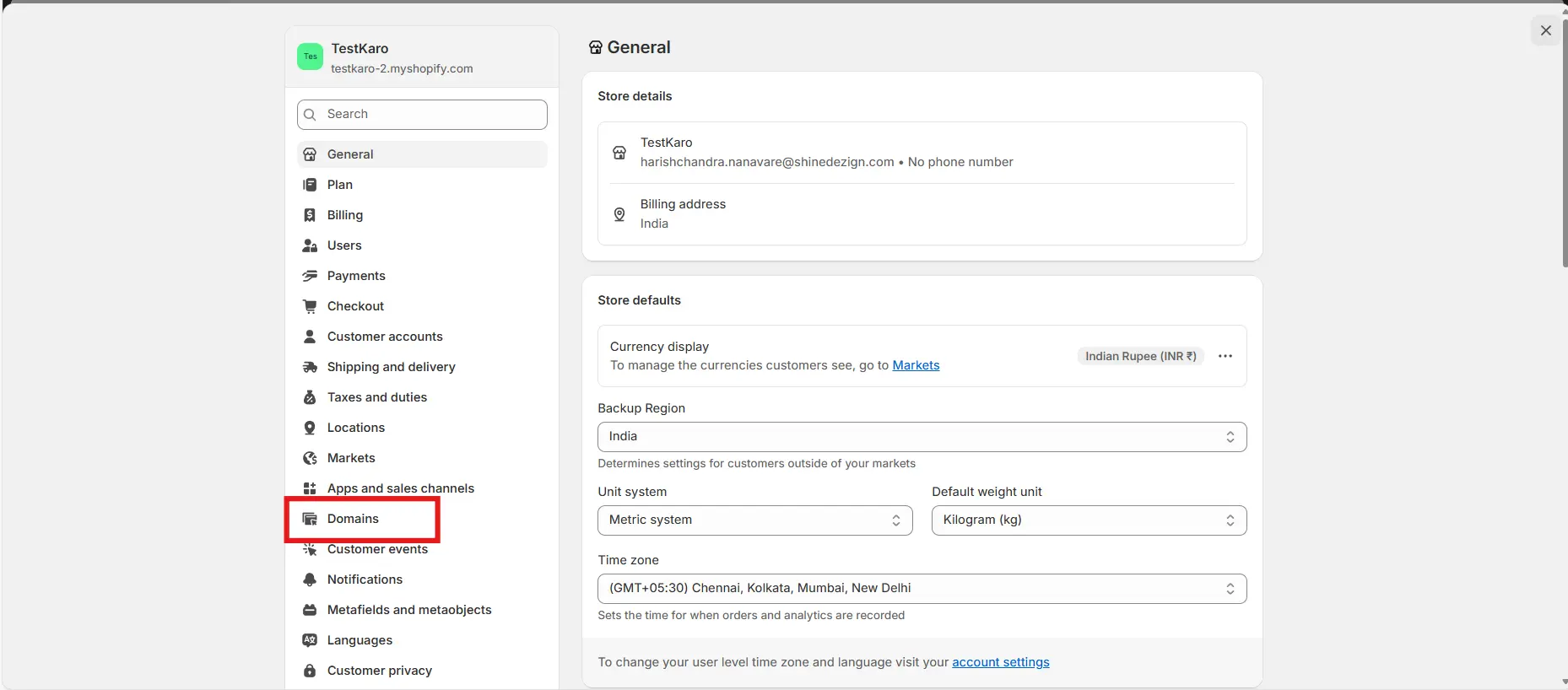Click the Notifications bell icon
1568x690 pixels.
(x=310, y=579)
